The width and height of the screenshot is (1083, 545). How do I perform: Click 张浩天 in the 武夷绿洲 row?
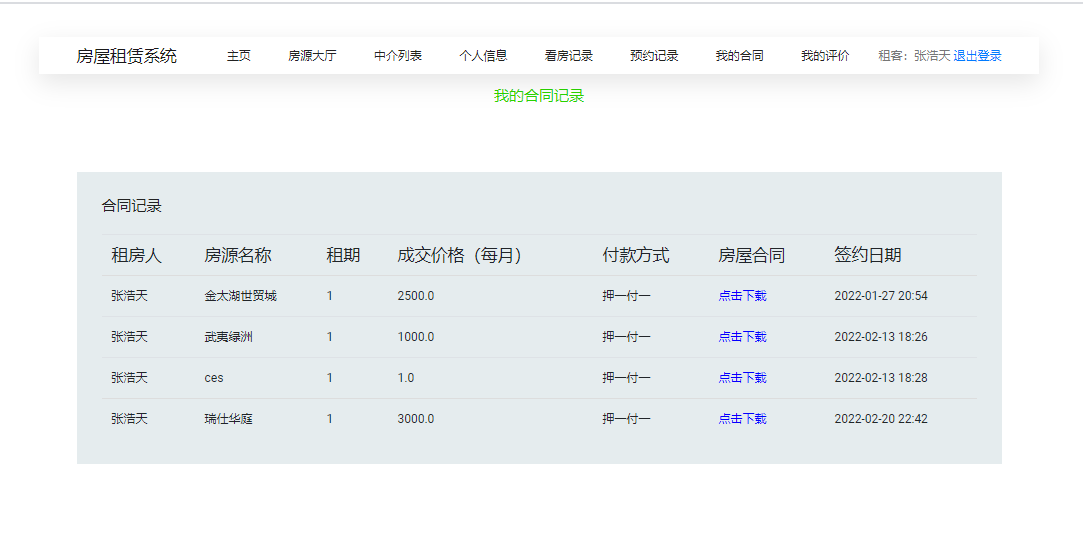point(129,336)
